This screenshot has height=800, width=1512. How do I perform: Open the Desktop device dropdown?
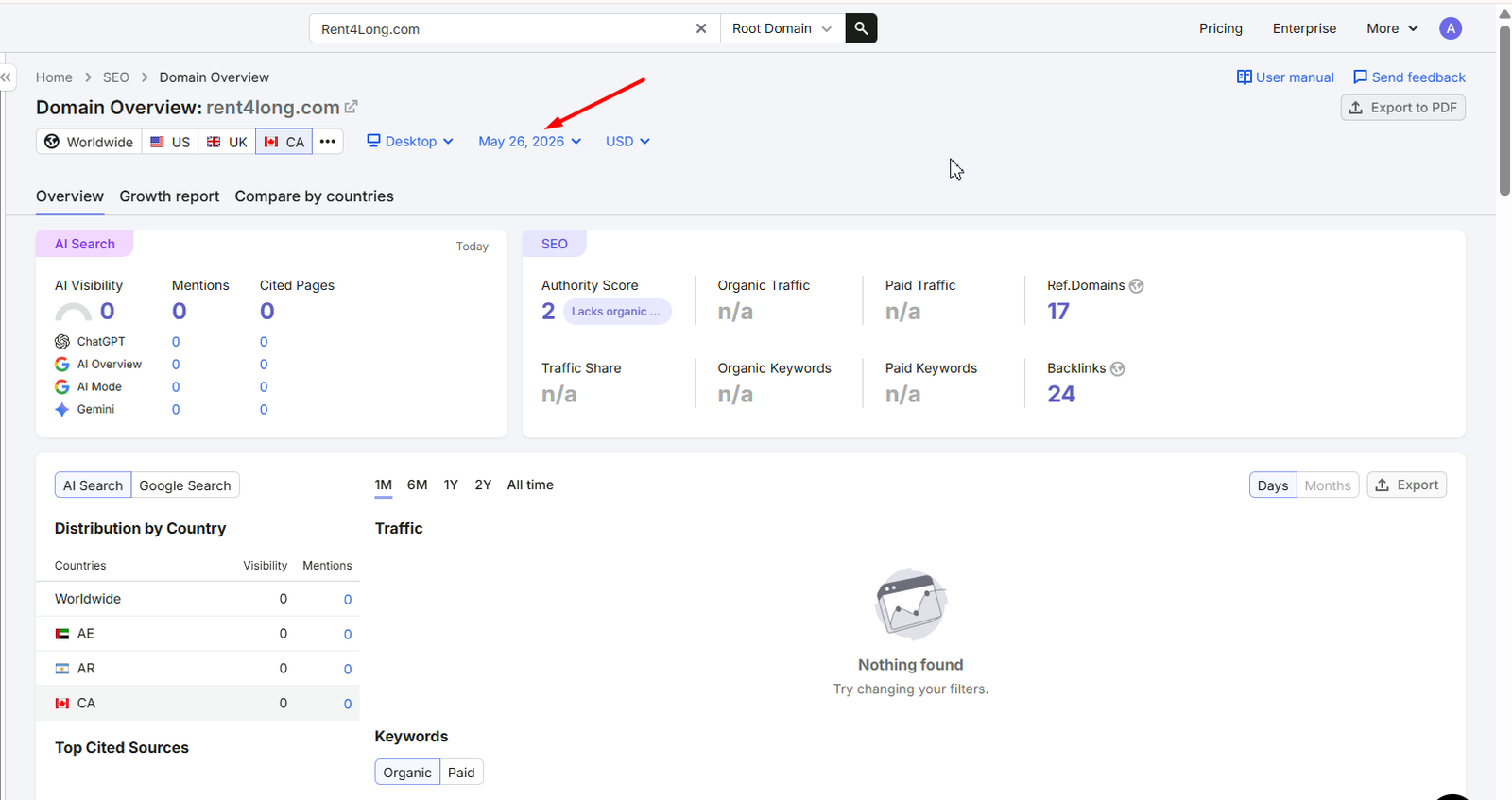(410, 142)
